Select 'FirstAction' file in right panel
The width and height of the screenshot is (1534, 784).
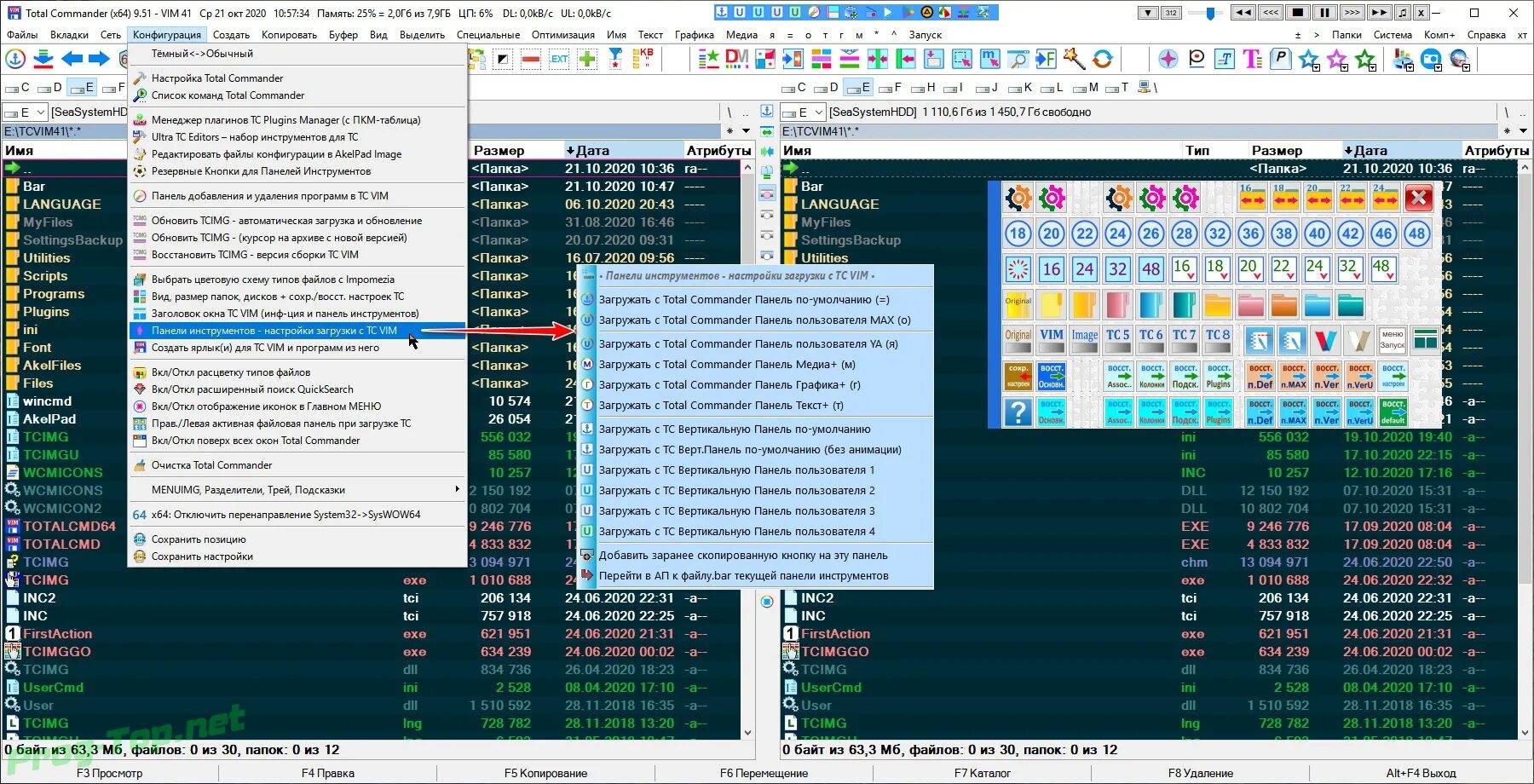pyautogui.click(x=836, y=634)
